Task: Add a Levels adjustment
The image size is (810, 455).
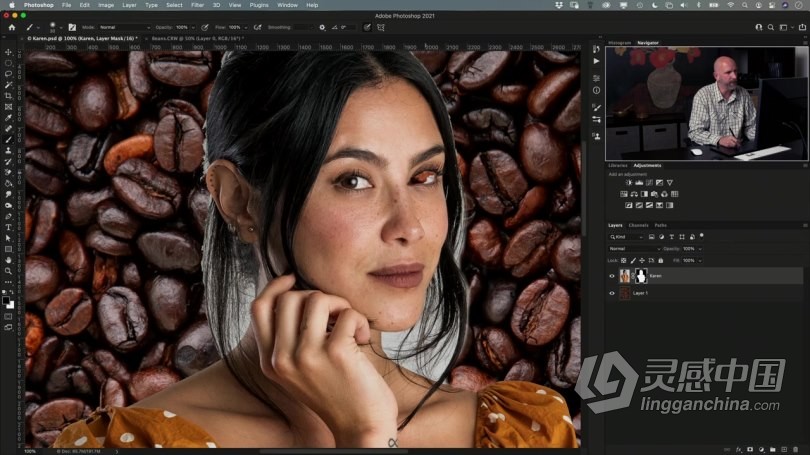Action: point(639,183)
